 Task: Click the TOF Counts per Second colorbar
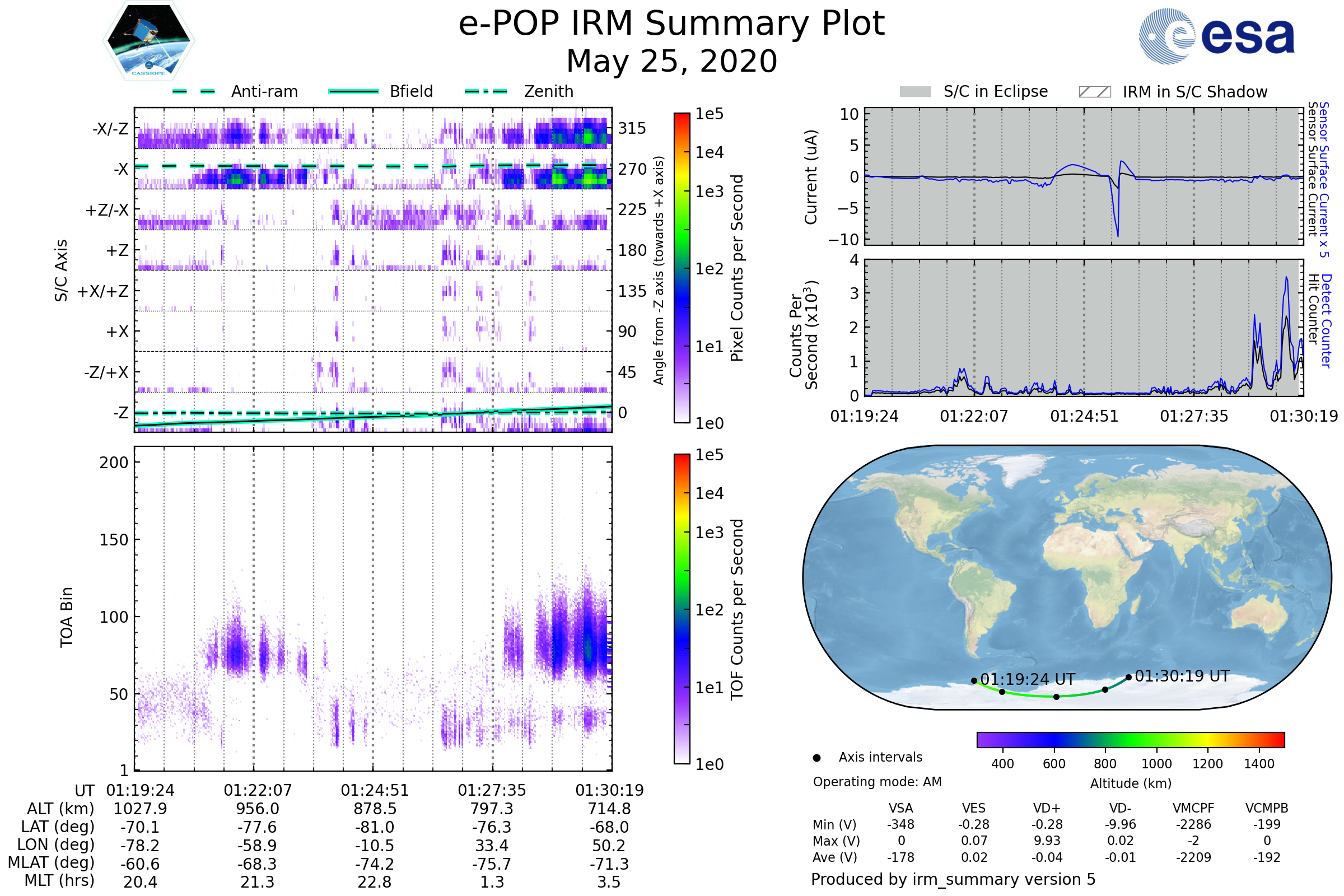[682, 609]
